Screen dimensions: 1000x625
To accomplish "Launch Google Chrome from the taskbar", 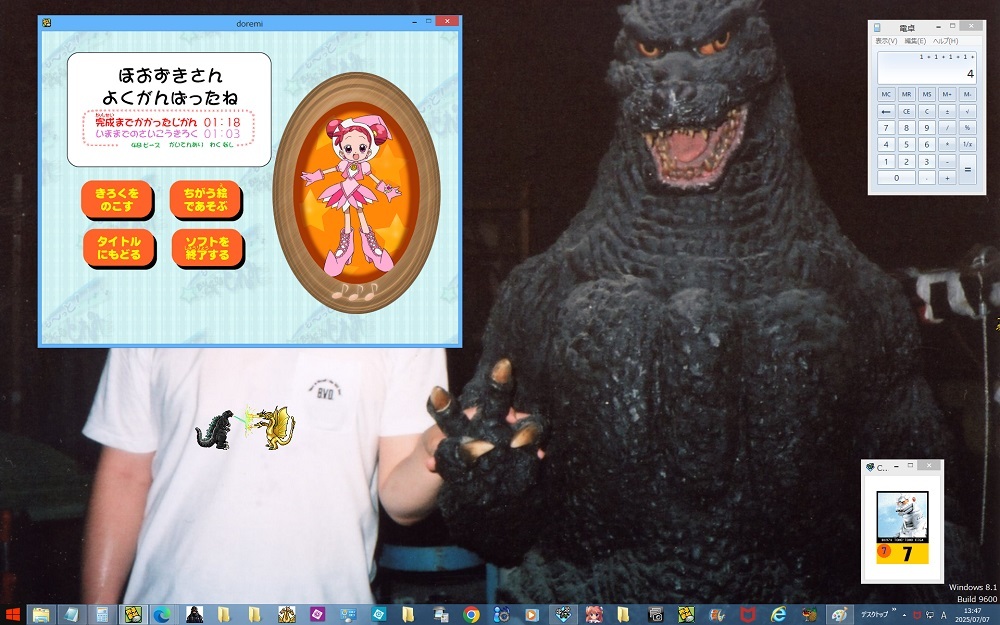I will click(x=471, y=615).
